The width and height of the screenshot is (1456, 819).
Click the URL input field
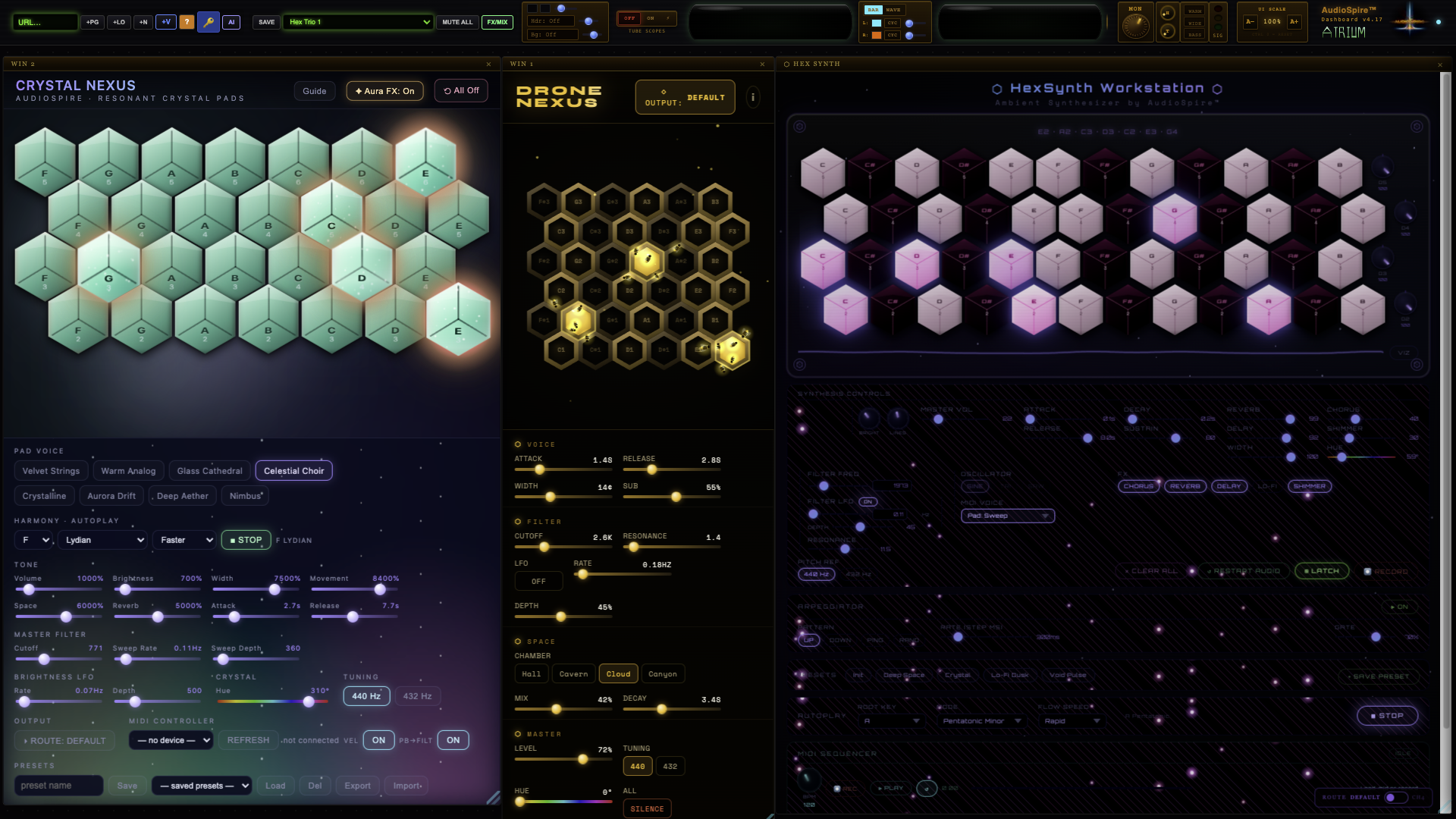(x=45, y=22)
